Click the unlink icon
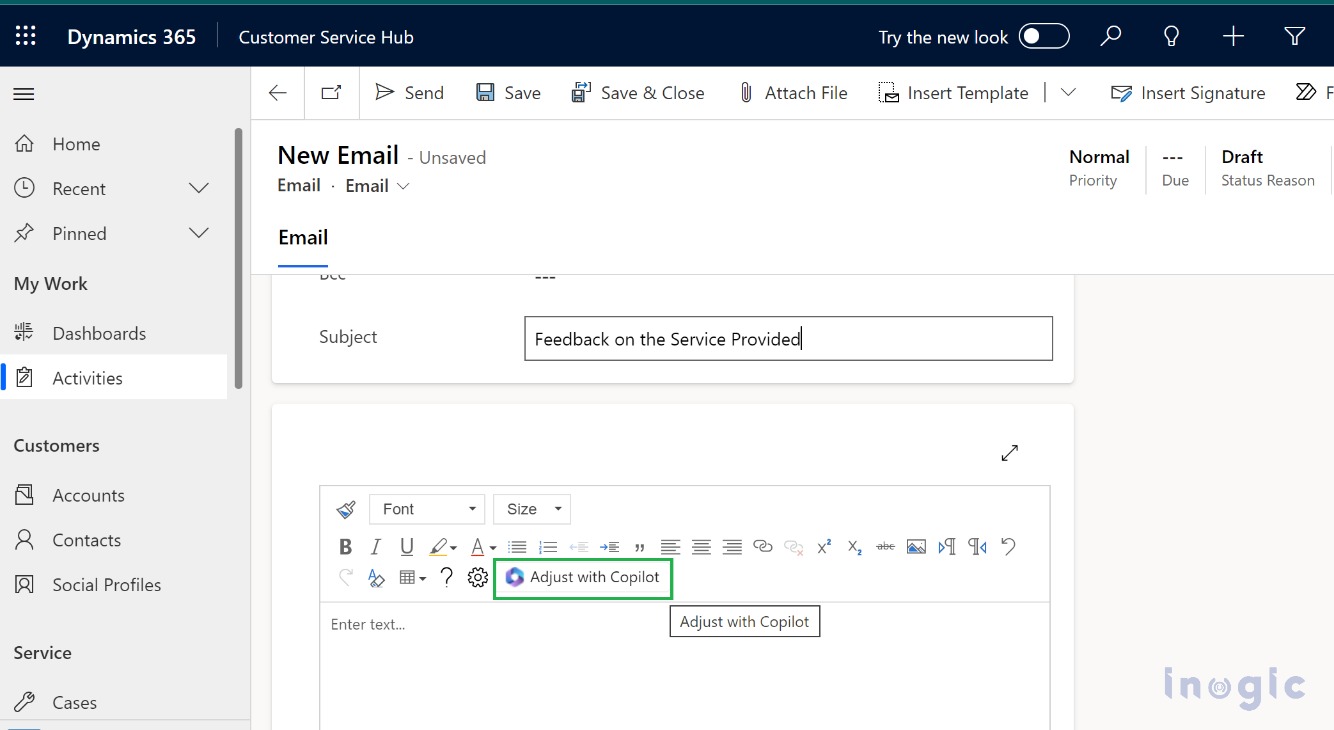The width and height of the screenshot is (1334, 730). coord(794,547)
